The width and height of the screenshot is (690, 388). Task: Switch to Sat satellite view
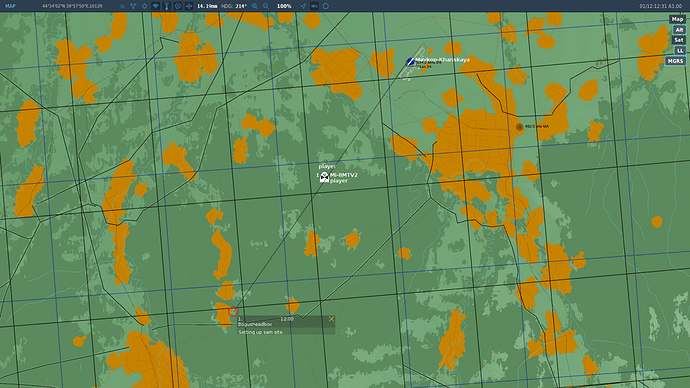(x=679, y=40)
